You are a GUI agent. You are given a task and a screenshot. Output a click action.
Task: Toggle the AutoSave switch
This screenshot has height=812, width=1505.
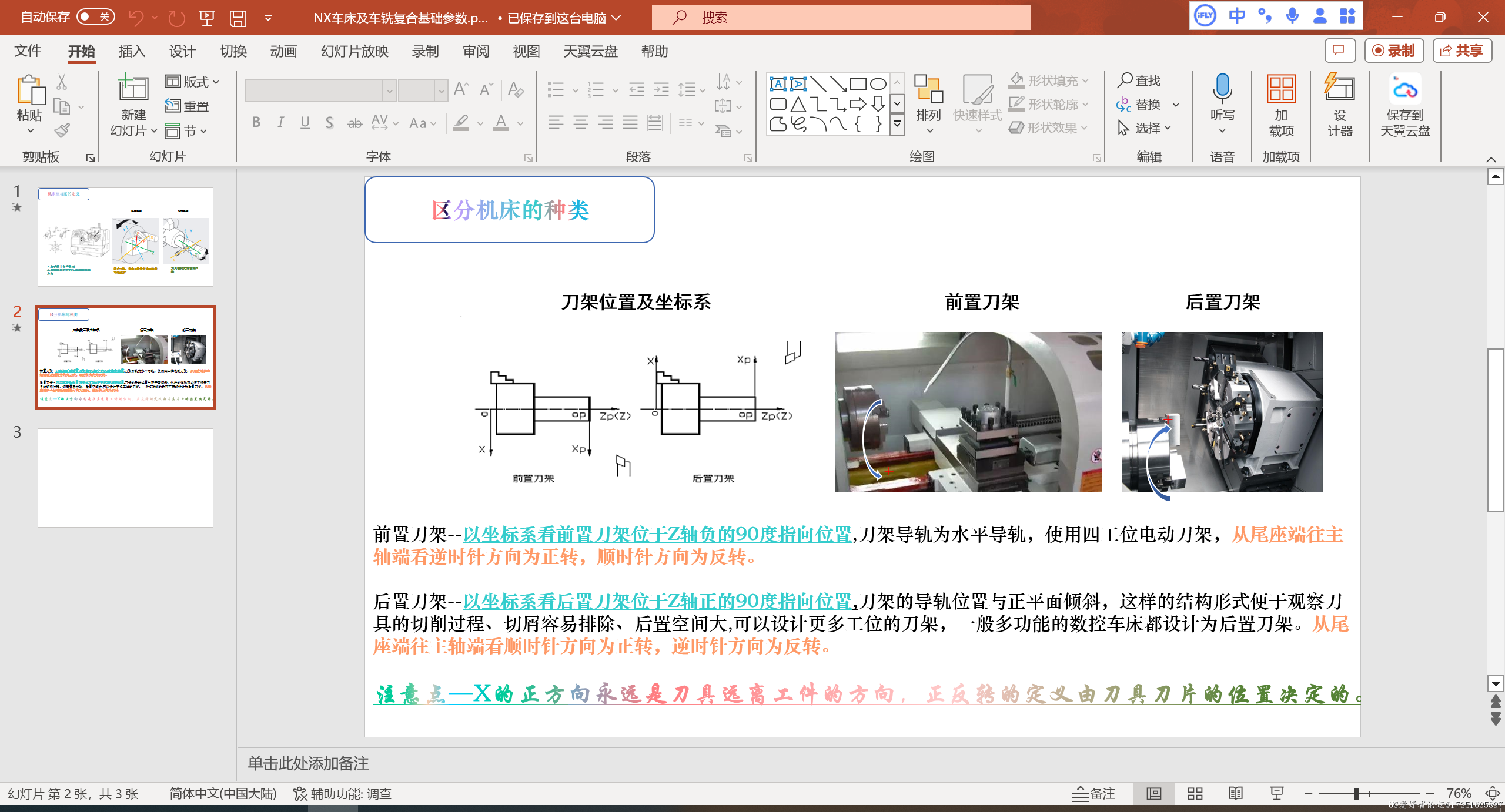(95, 17)
